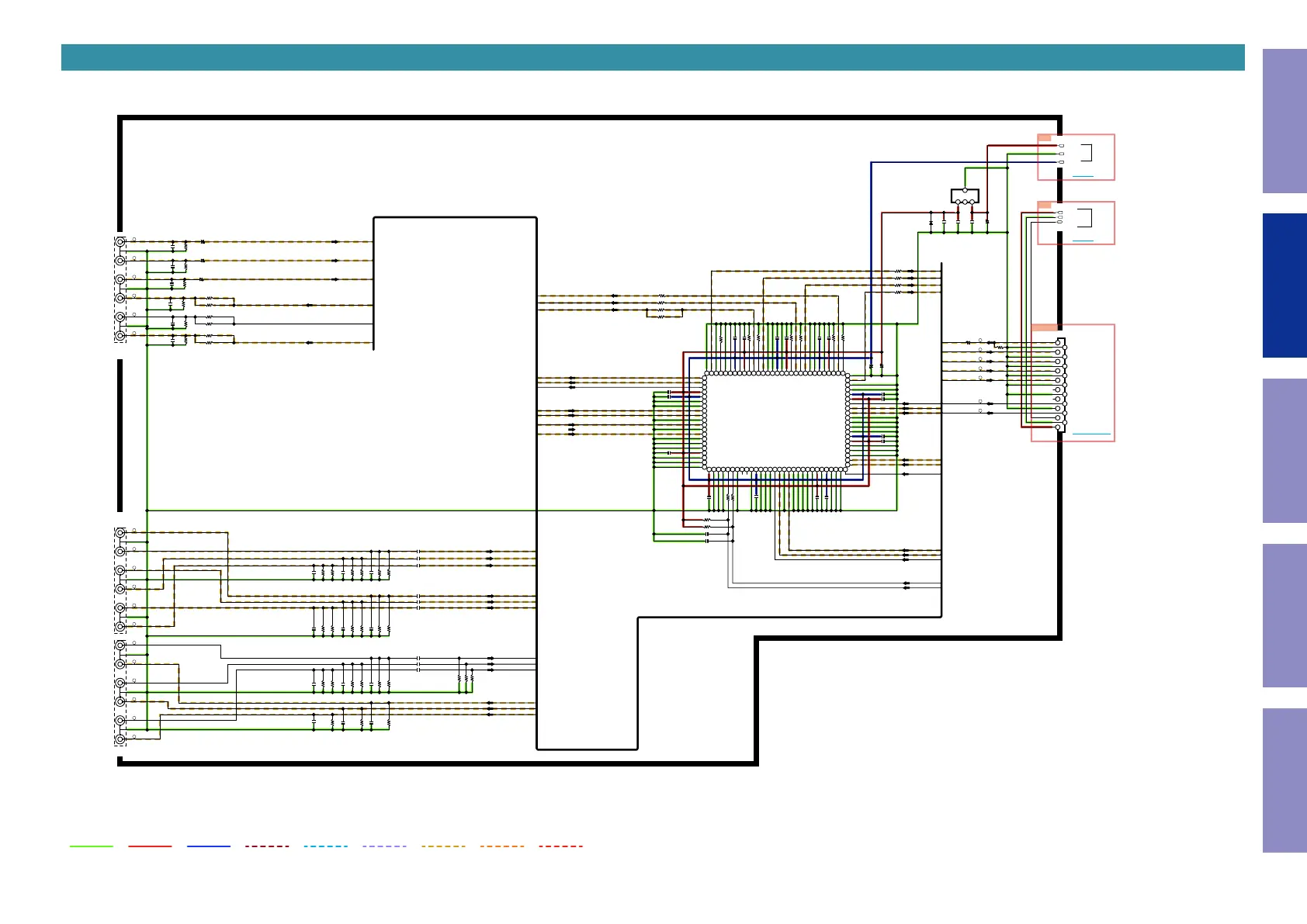Open the third side tab, below the dark blue one

[x=1284, y=451]
